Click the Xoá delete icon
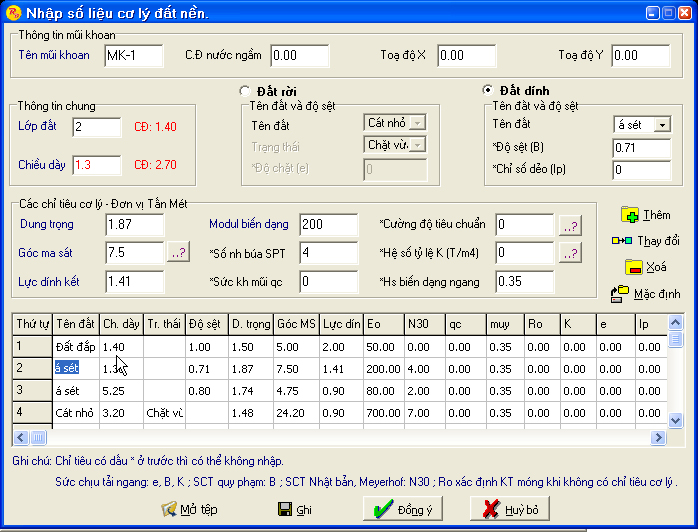 point(632,267)
